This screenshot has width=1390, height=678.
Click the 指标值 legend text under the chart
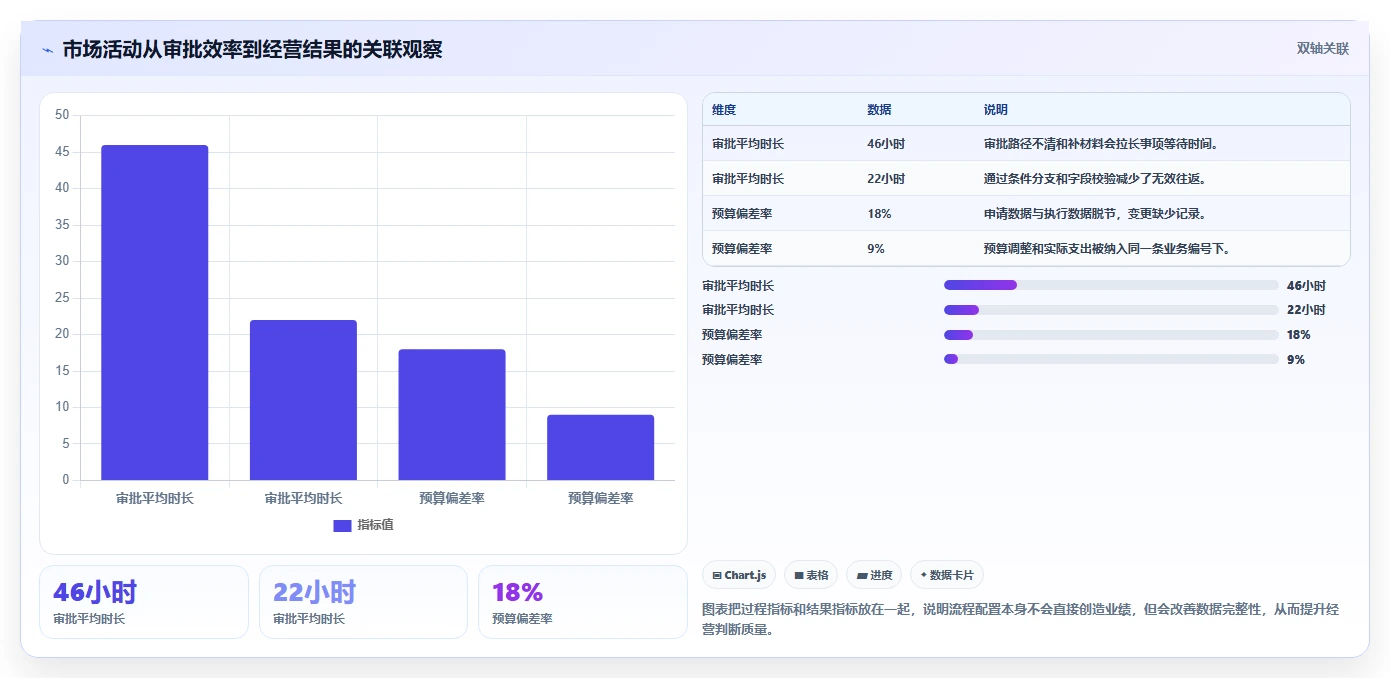(x=375, y=525)
